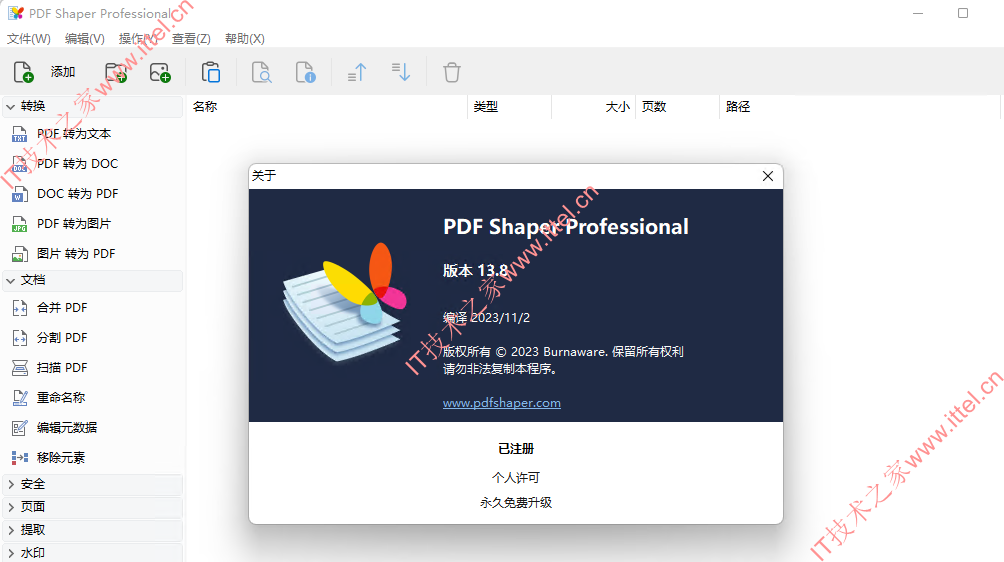
Task: Open the 帮助(X) menu
Action: pyautogui.click(x=245, y=39)
